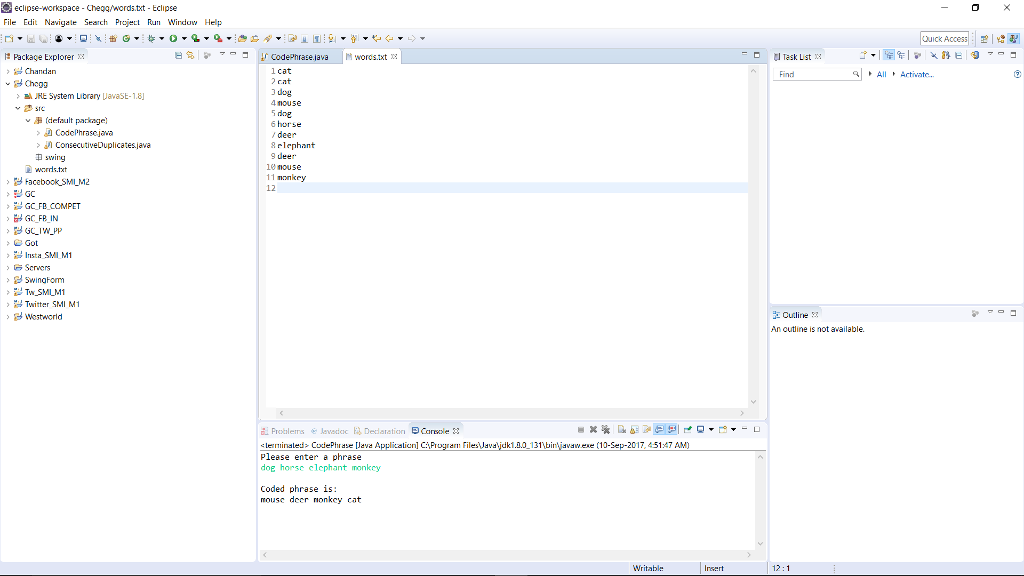Click the Open Perspective icon
The height and width of the screenshot is (576, 1024).
point(984,39)
